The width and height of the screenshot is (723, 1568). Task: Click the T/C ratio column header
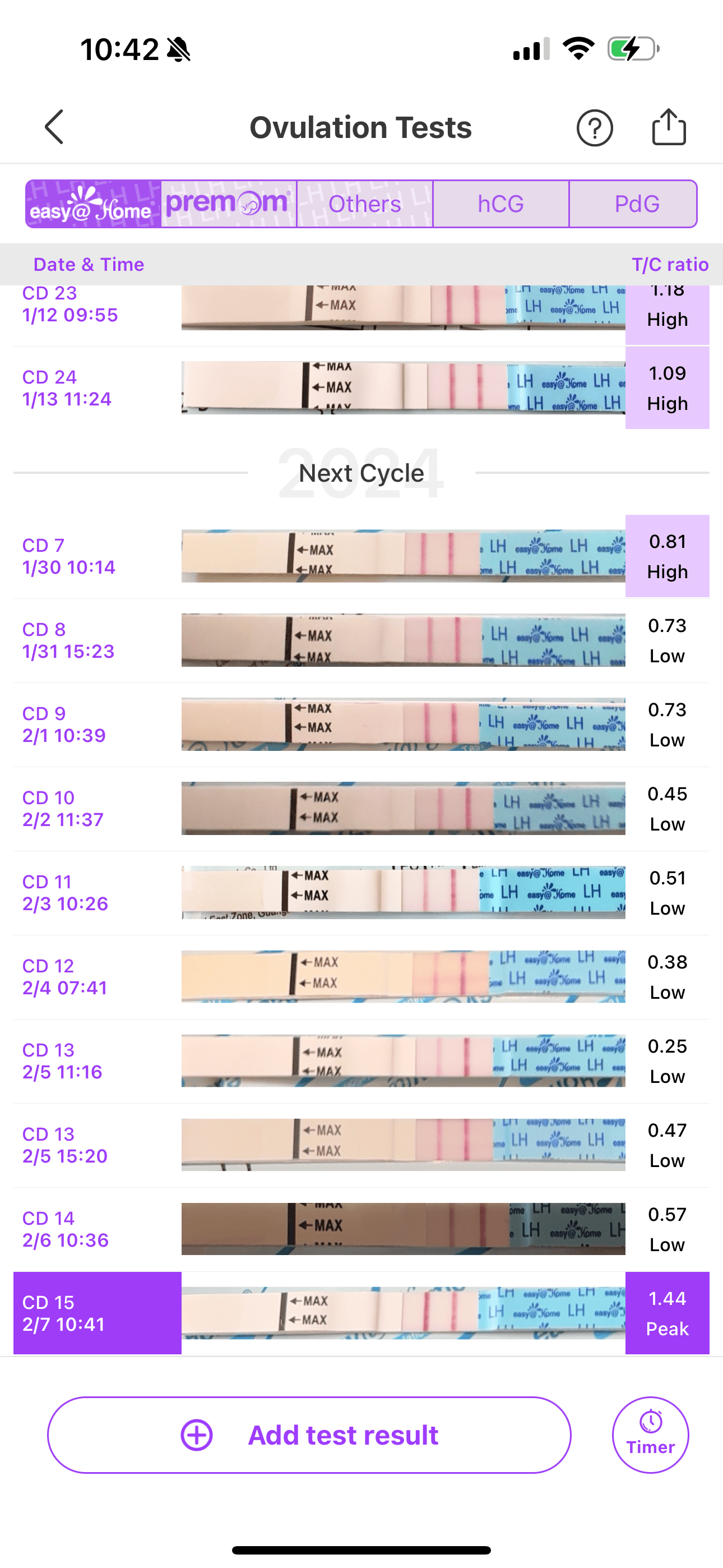(x=670, y=264)
